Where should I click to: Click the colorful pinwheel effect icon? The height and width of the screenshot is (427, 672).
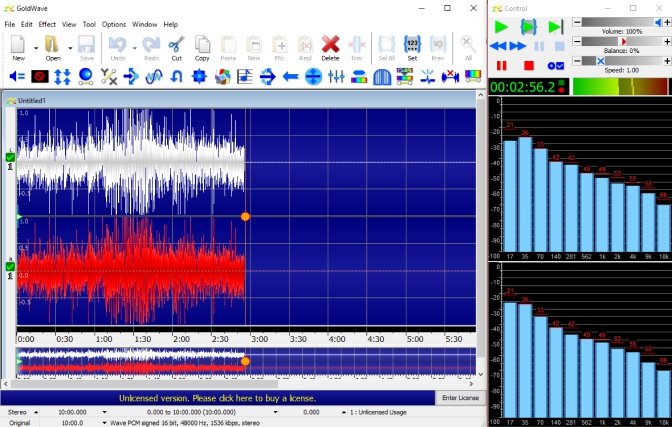click(222, 77)
